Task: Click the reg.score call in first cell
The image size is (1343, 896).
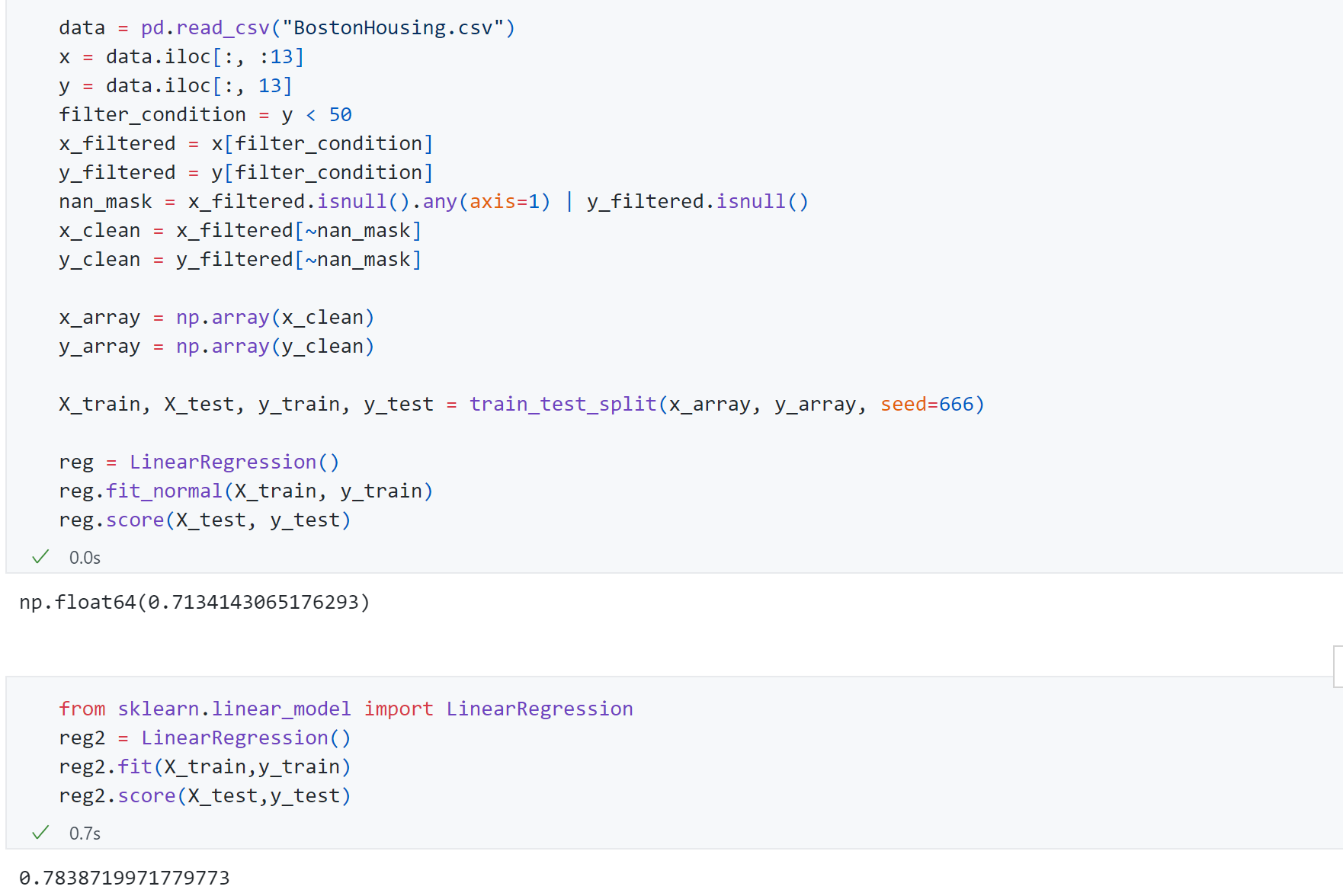Action: coord(204,520)
